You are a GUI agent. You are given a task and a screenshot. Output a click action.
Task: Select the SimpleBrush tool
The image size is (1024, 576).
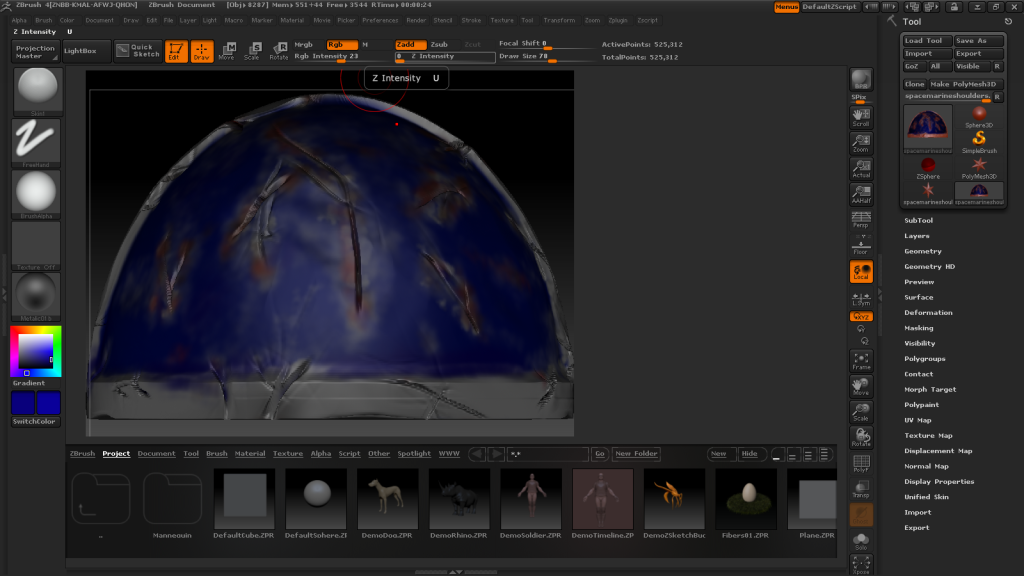coord(978,142)
